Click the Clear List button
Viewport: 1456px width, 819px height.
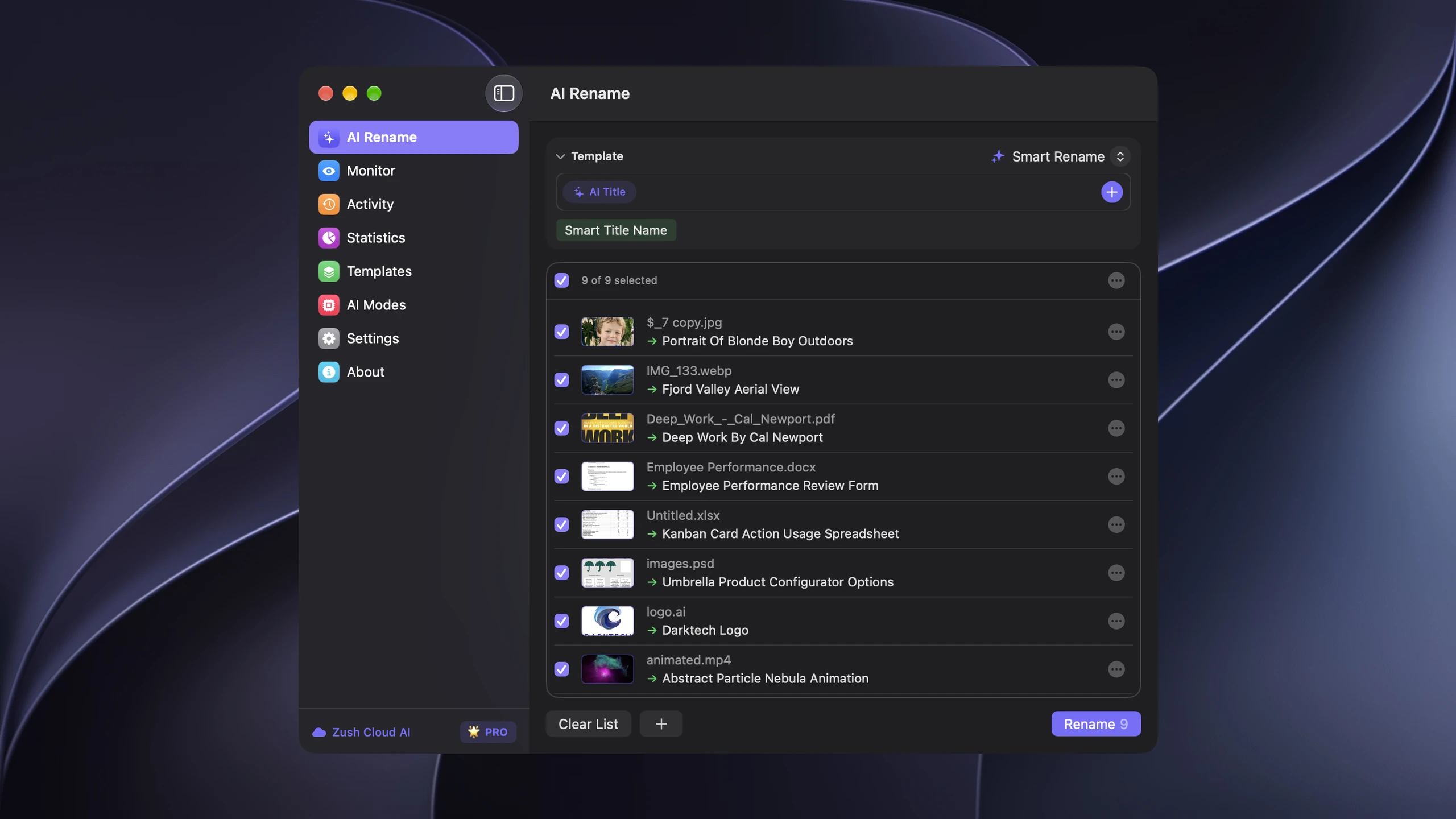point(588,724)
